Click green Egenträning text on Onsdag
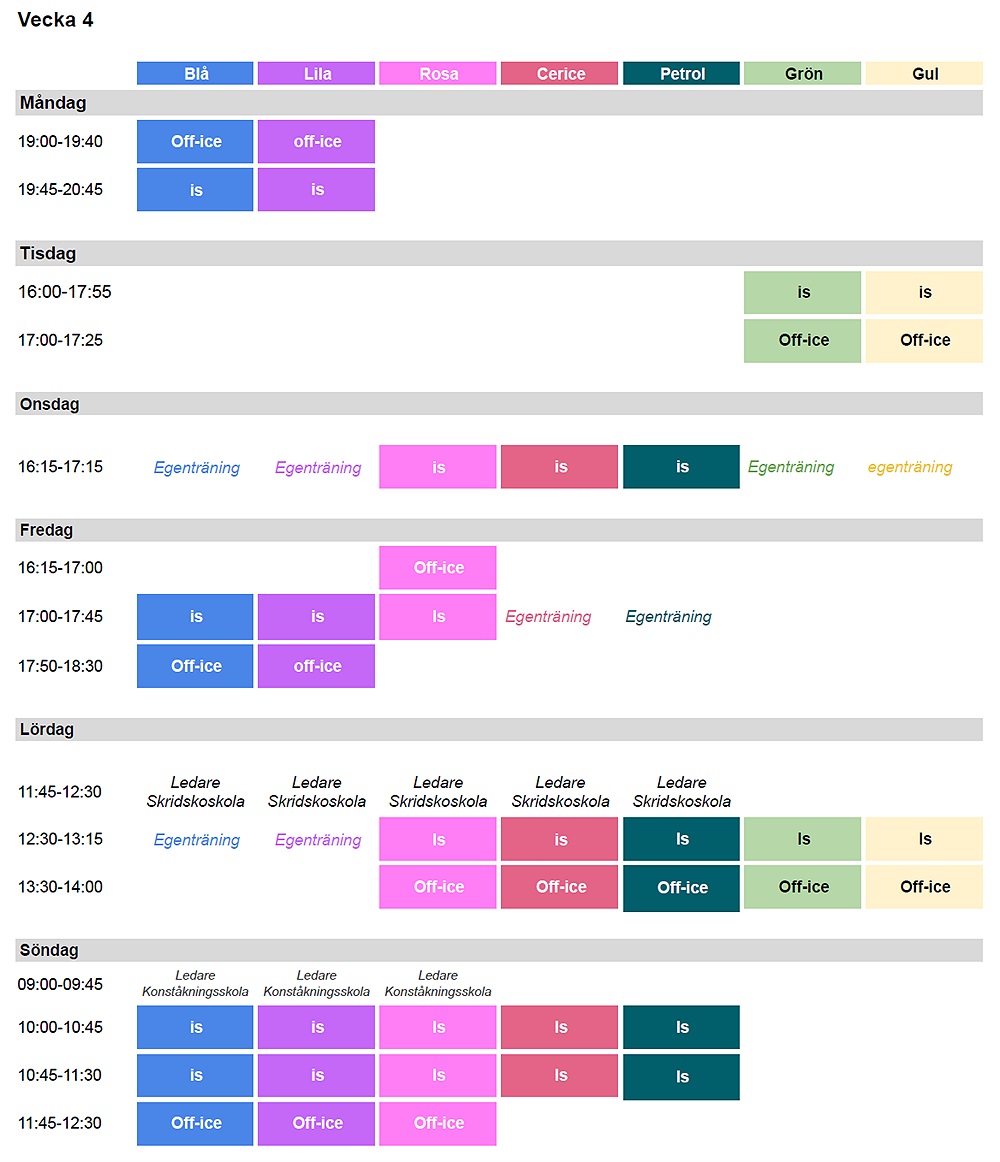The width and height of the screenshot is (1000, 1162). tap(790, 467)
